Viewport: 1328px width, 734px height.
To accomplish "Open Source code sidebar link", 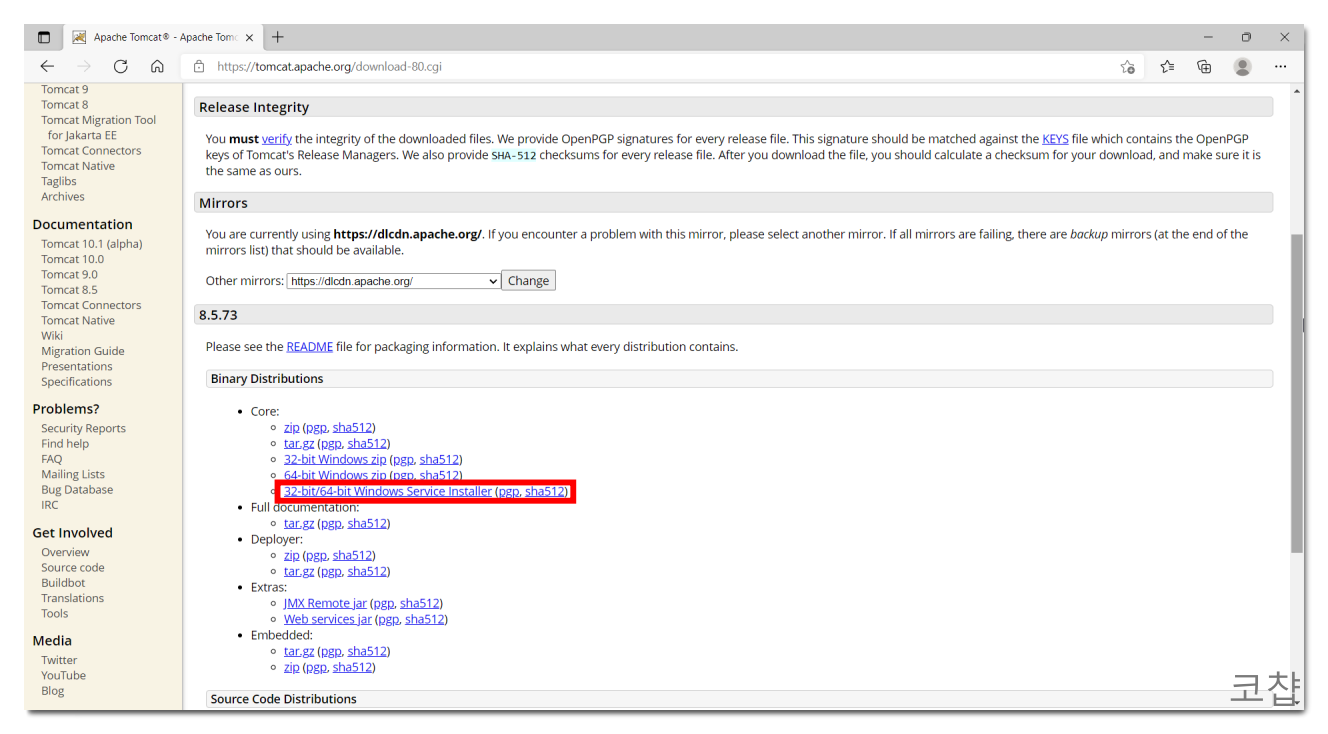I will click(x=73, y=567).
